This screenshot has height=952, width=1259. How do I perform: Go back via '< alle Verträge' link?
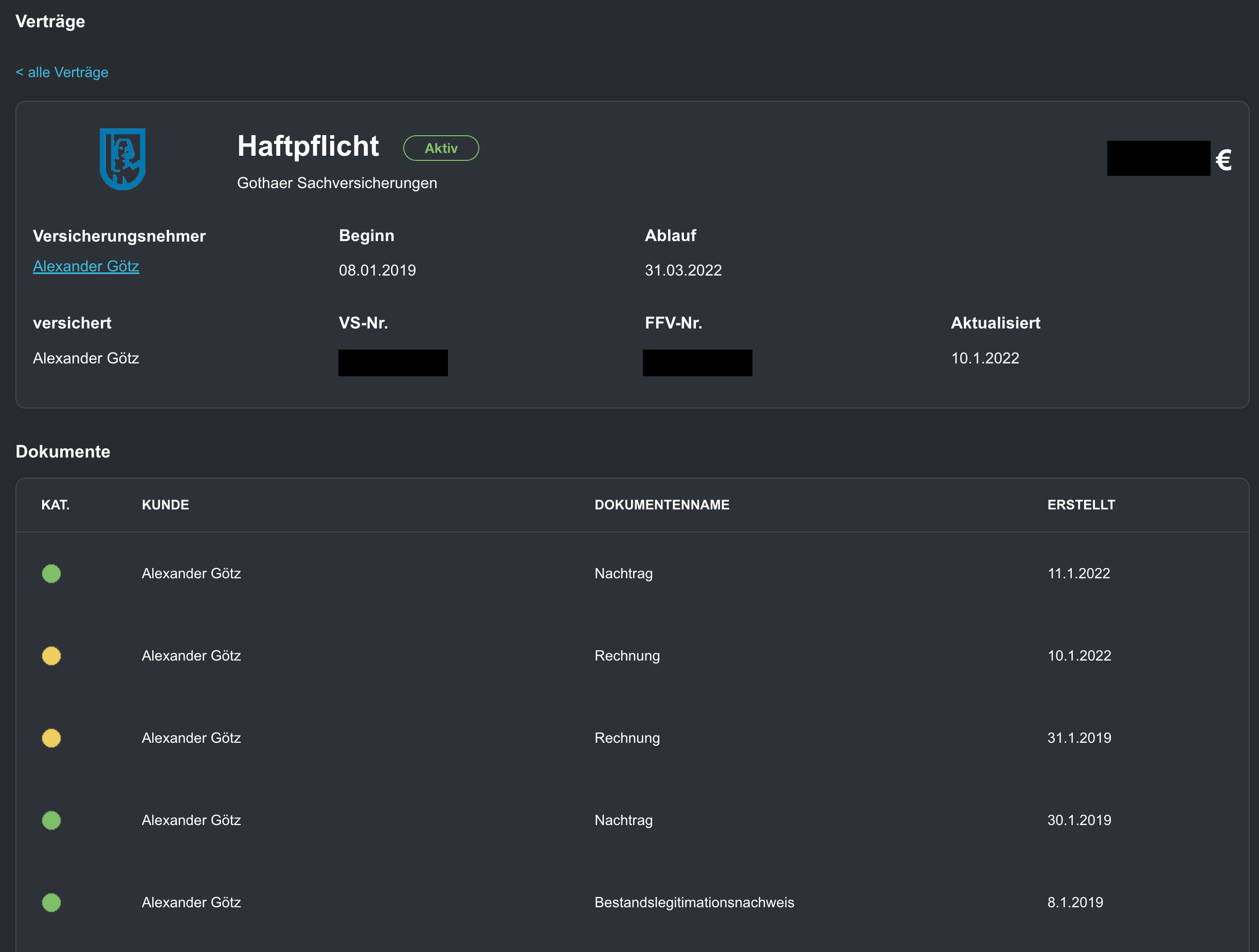[62, 72]
